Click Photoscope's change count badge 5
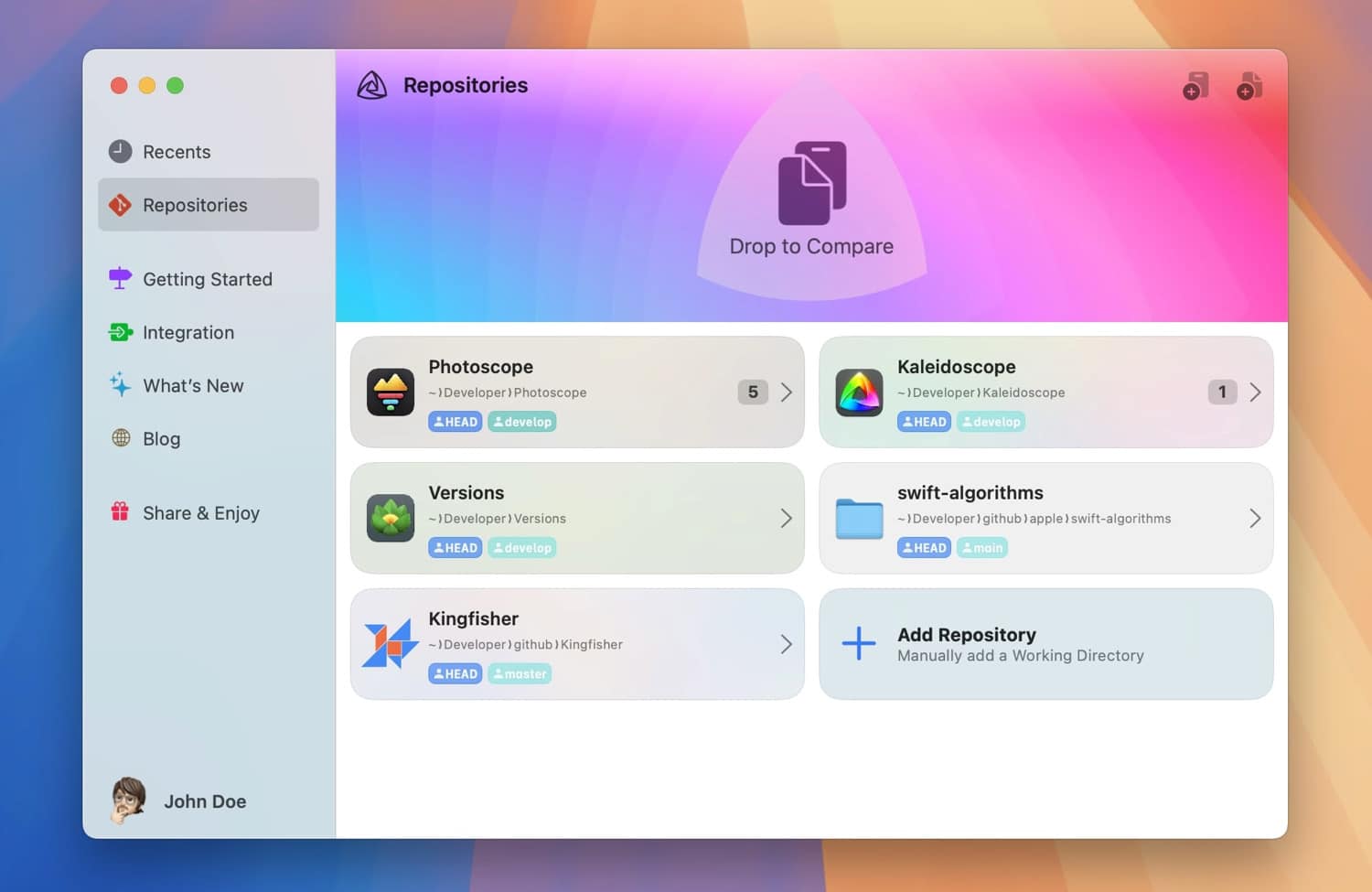This screenshot has height=892, width=1372. point(753,392)
